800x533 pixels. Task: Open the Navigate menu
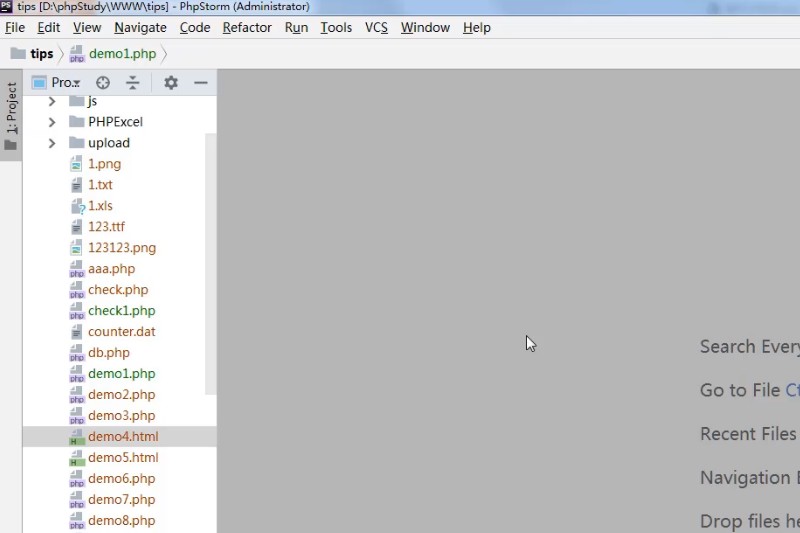point(140,28)
